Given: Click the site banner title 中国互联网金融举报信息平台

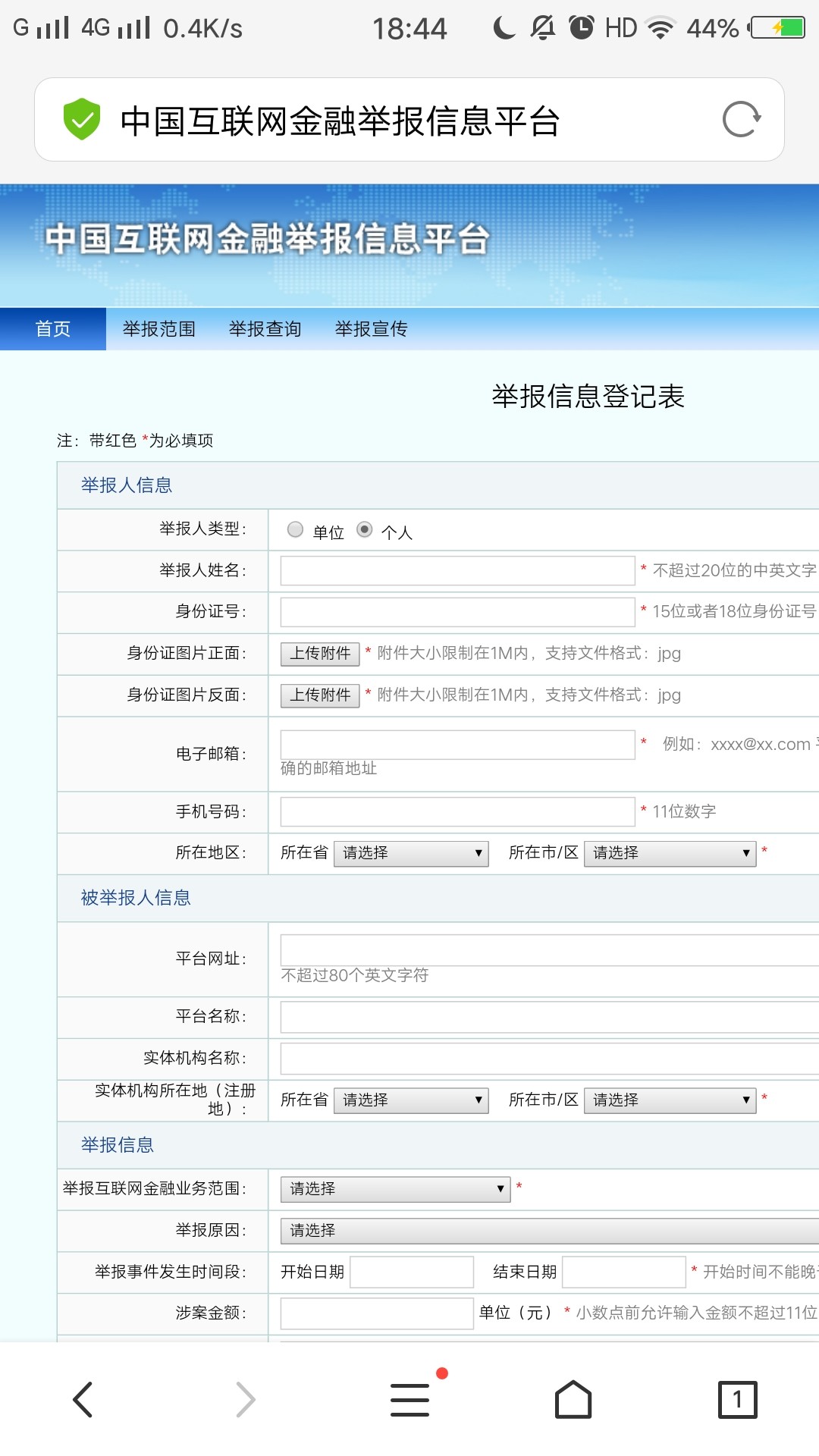Looking at the screenshot, I should click(267, 238).
